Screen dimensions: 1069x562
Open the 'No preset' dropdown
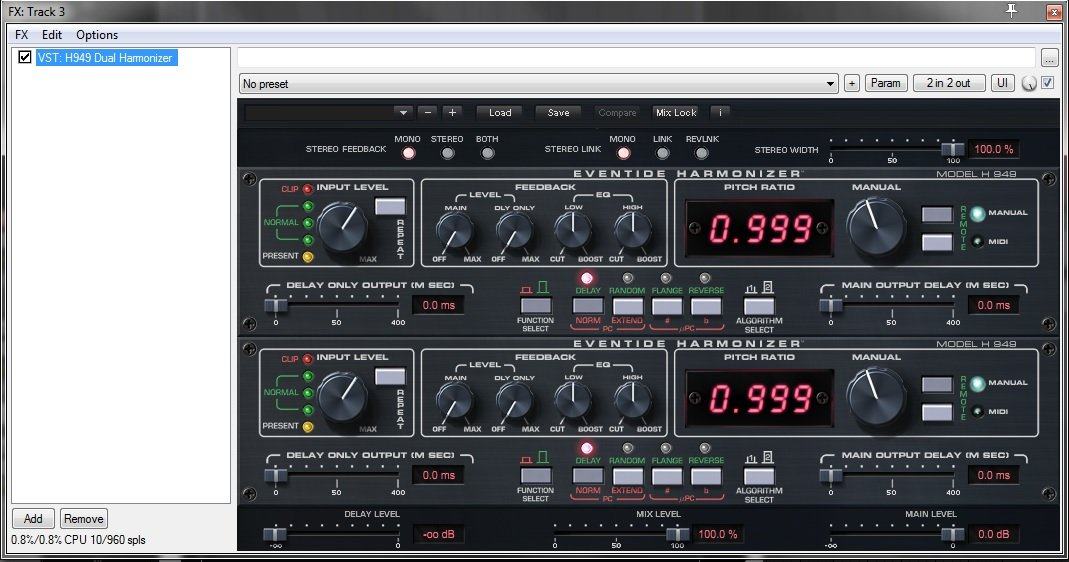point(538,84)
